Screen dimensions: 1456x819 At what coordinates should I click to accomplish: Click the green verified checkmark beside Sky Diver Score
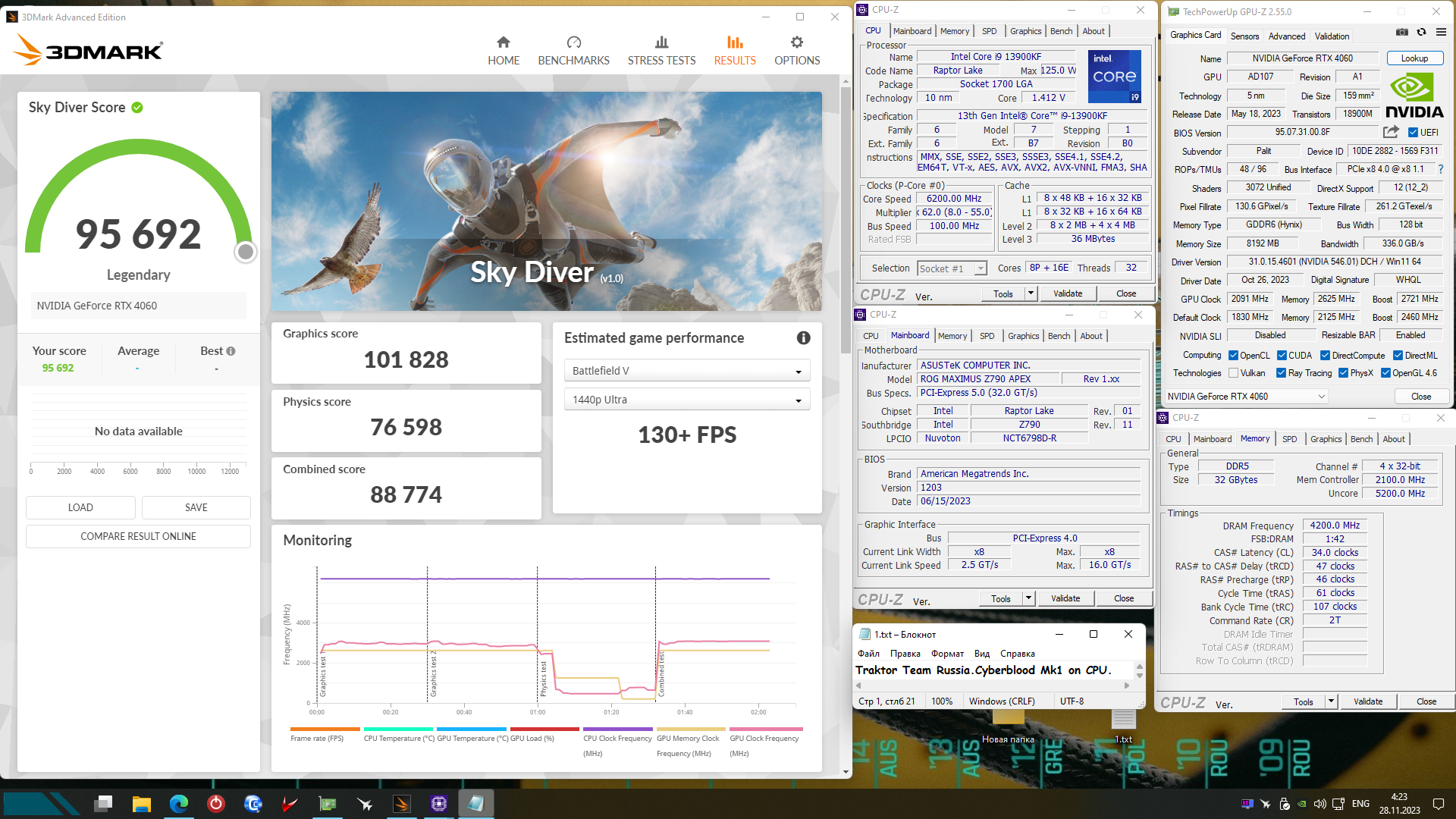(137, 108)
